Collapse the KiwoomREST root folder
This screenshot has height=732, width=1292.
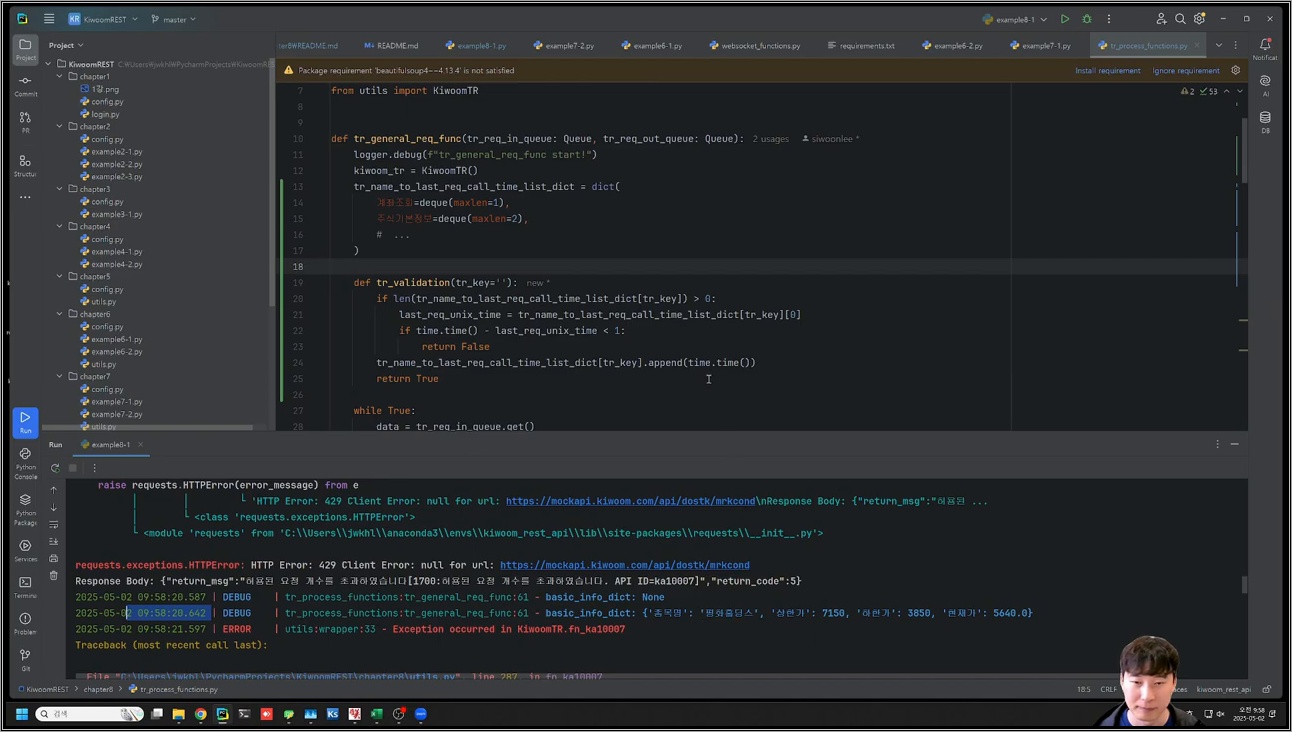pos(48,64)
